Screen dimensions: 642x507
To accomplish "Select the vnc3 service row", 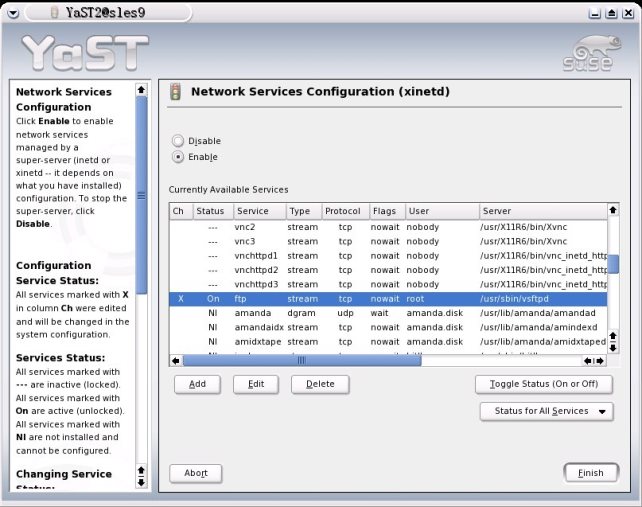I will tap(388, 242).
